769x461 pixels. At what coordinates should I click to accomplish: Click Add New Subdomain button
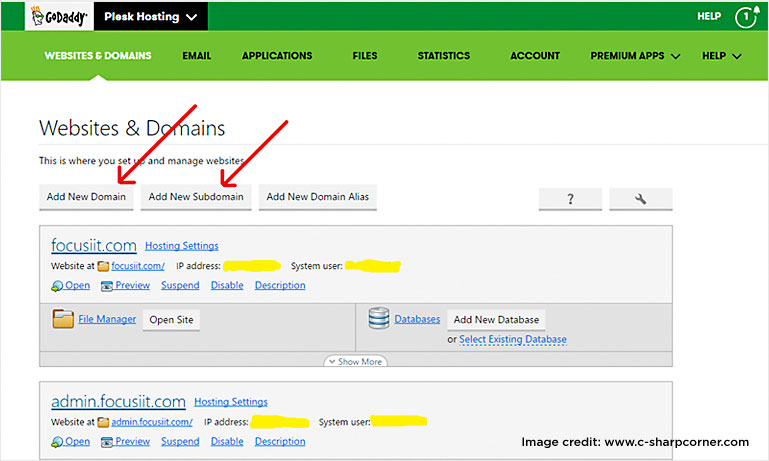click(x=196, y=197)
